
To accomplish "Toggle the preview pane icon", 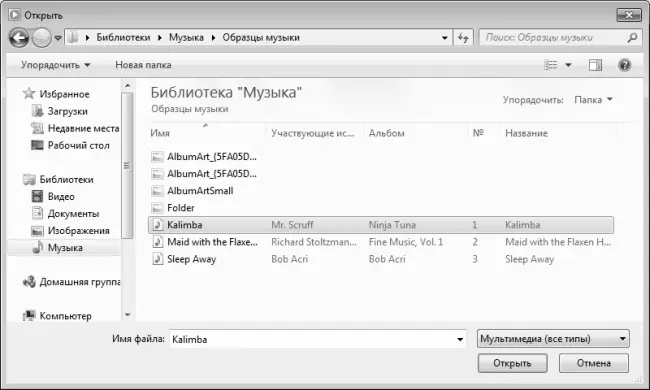I will [595, 65].
